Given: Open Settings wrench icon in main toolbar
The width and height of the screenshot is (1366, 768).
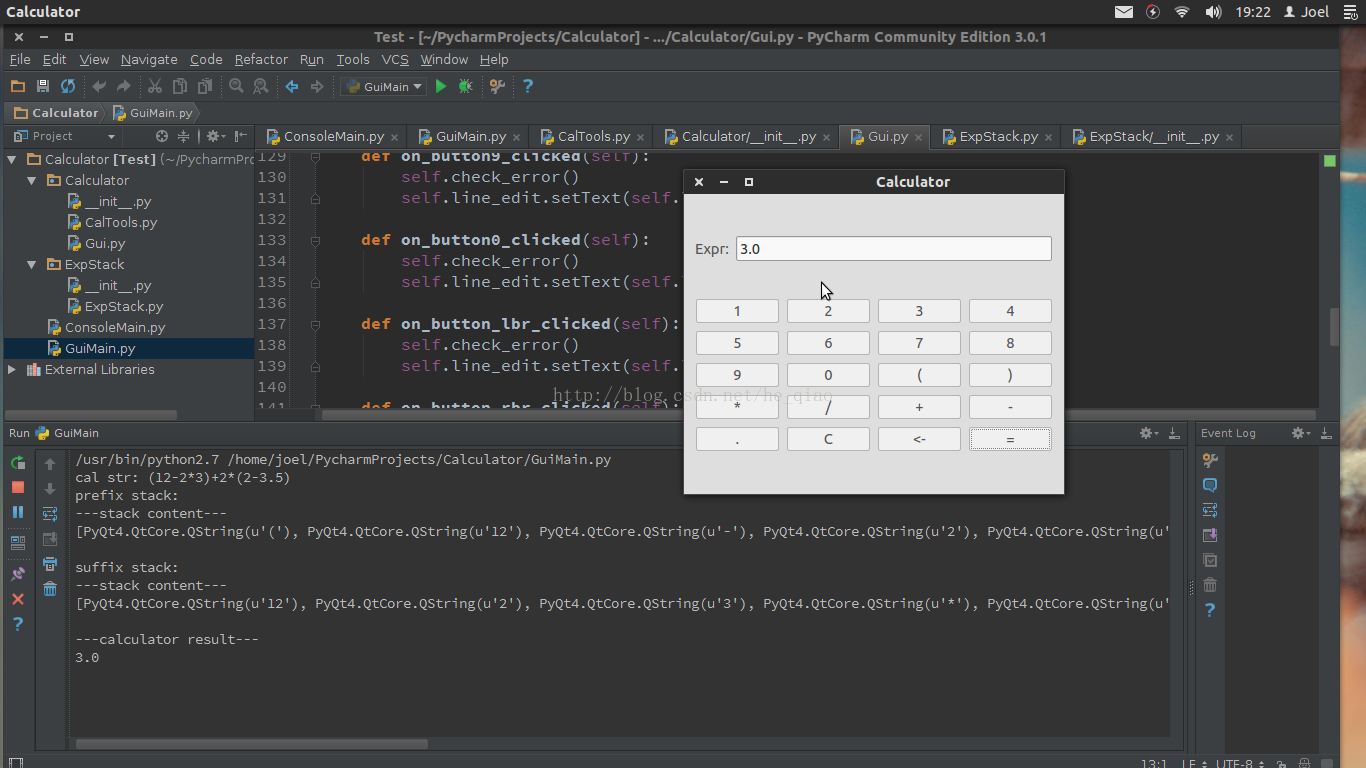Looking at the screenshot, I should [497, 87].
